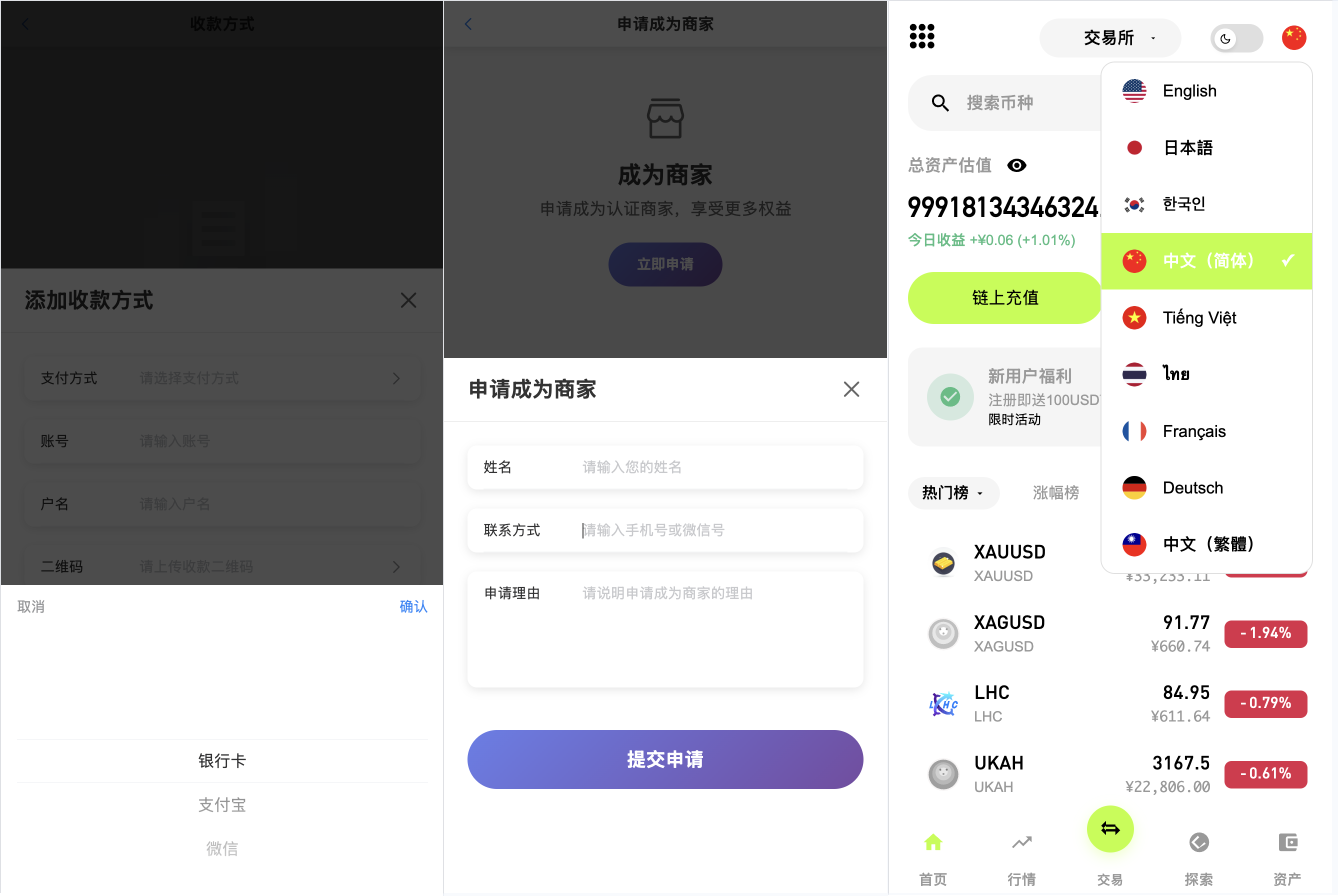
Task: Open the nine-dot app grid menu
Action: point(921,36)
